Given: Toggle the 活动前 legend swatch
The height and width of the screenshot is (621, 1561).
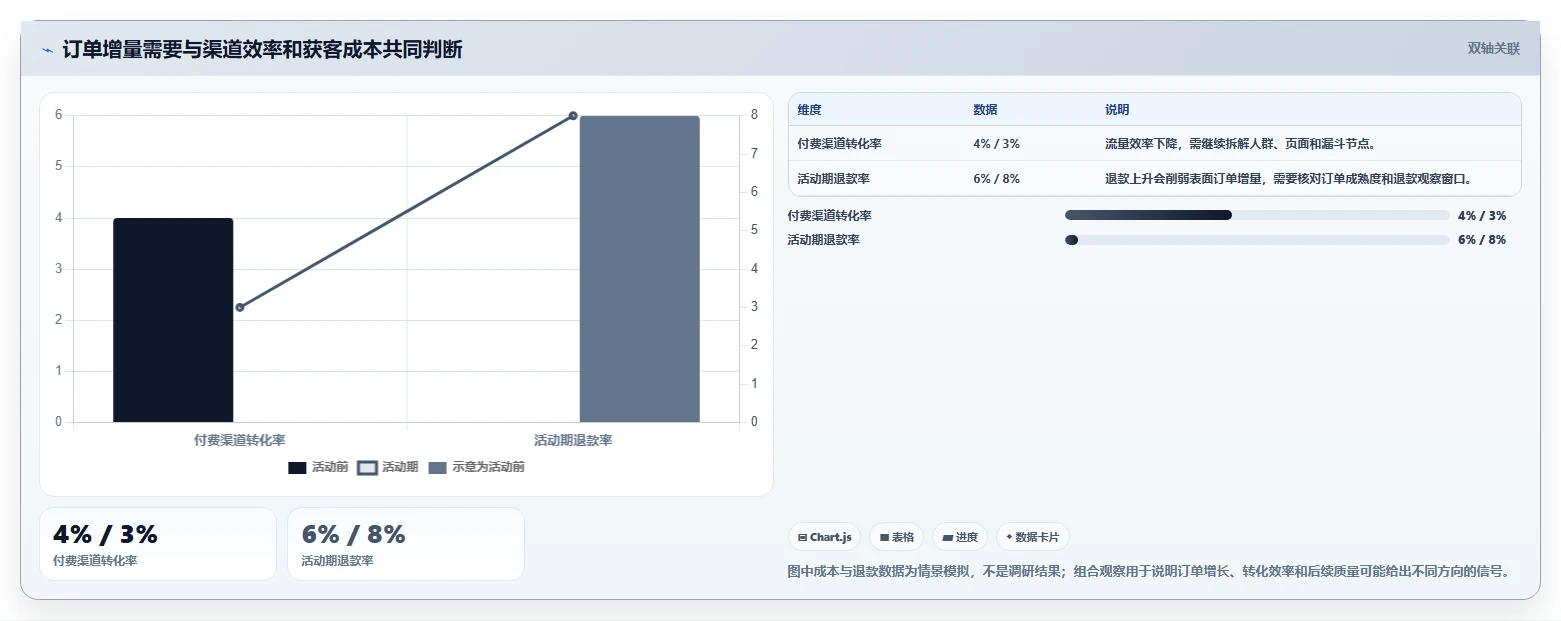Looking at the screenshot, I should 297,468.
